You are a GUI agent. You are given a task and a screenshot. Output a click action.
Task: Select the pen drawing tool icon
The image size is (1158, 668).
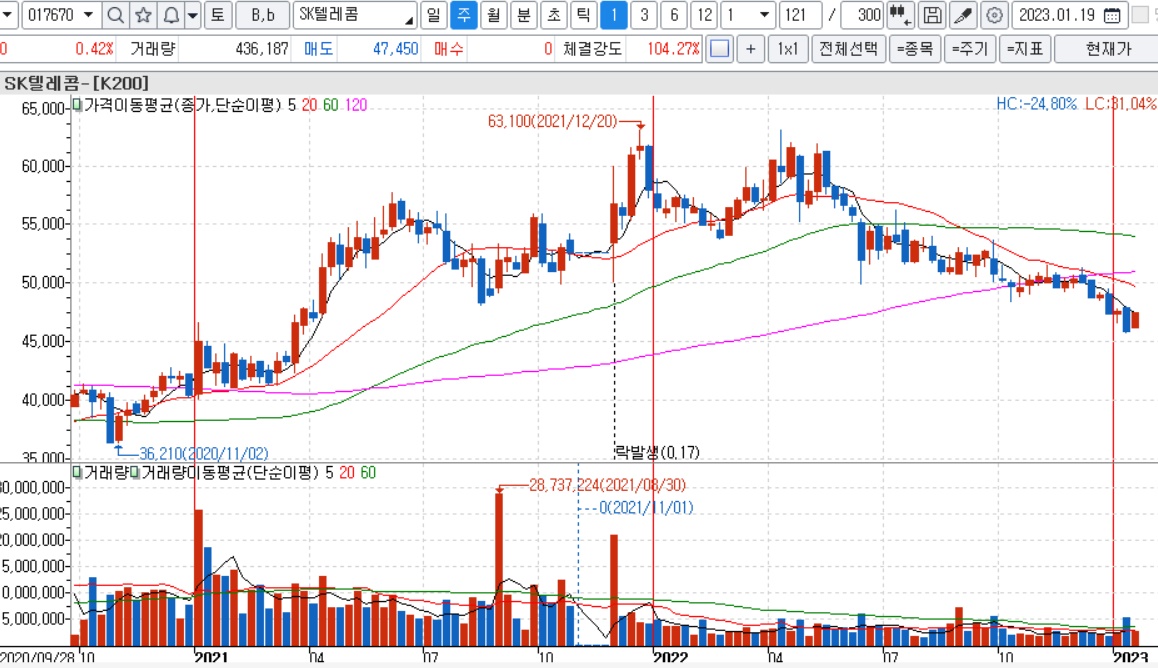[963, 15]
